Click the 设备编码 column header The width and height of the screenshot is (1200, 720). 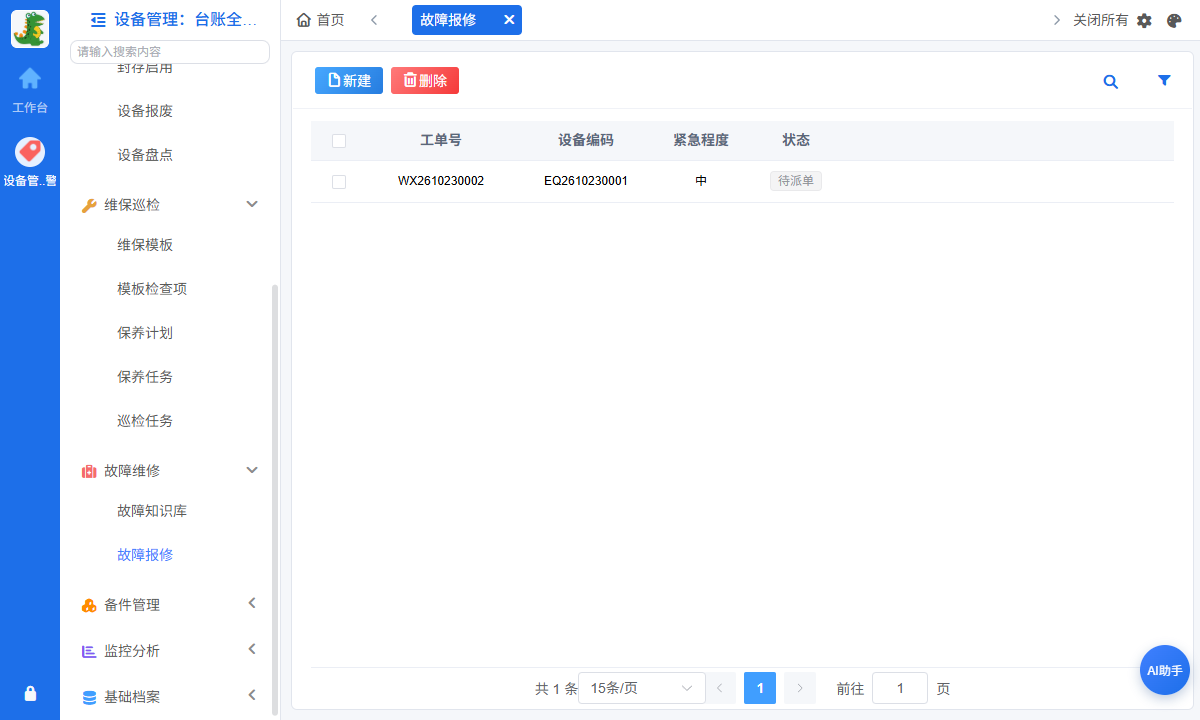[x=586, y=141]
